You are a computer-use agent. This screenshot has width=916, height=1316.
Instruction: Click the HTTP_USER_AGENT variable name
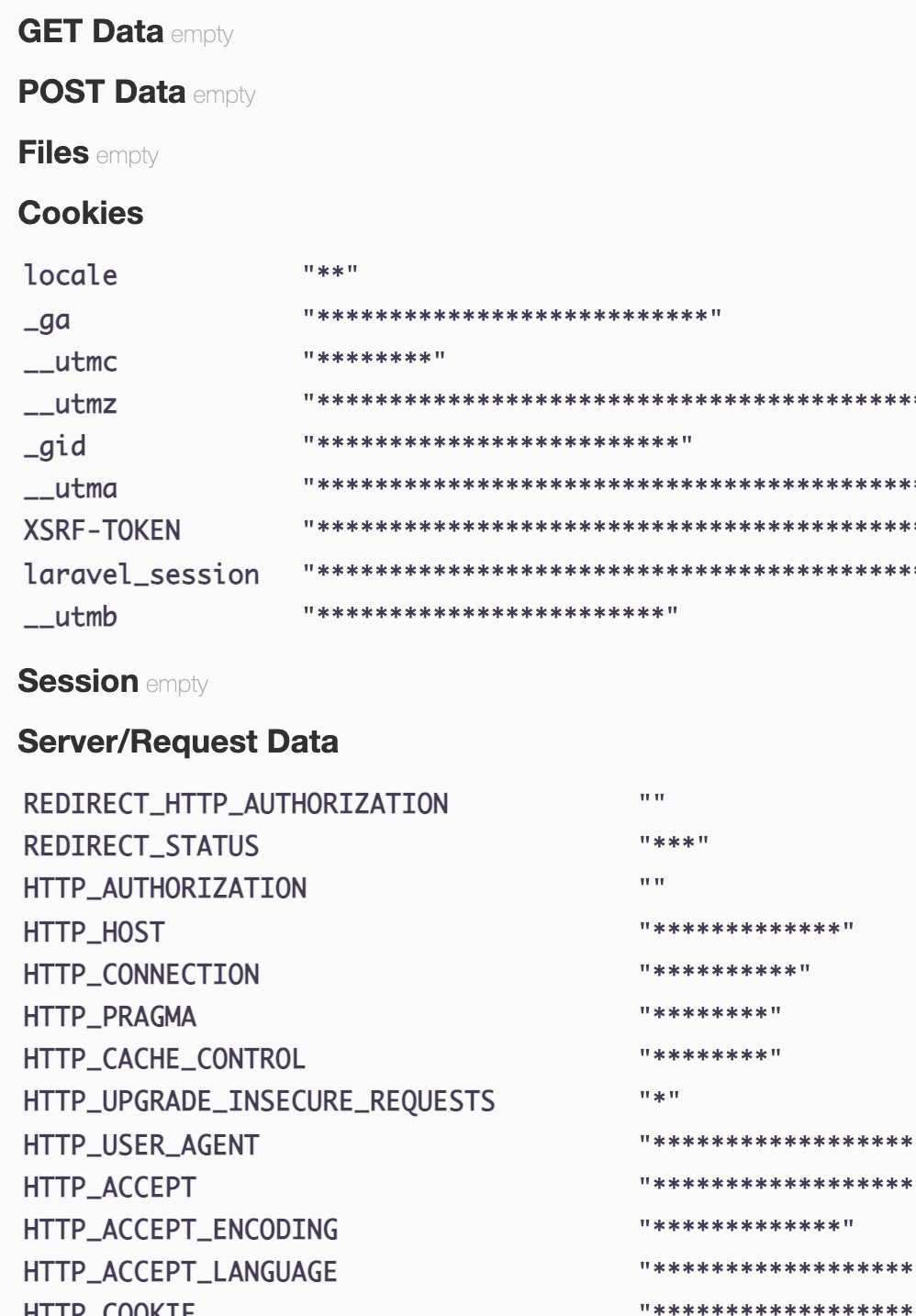141,1145
